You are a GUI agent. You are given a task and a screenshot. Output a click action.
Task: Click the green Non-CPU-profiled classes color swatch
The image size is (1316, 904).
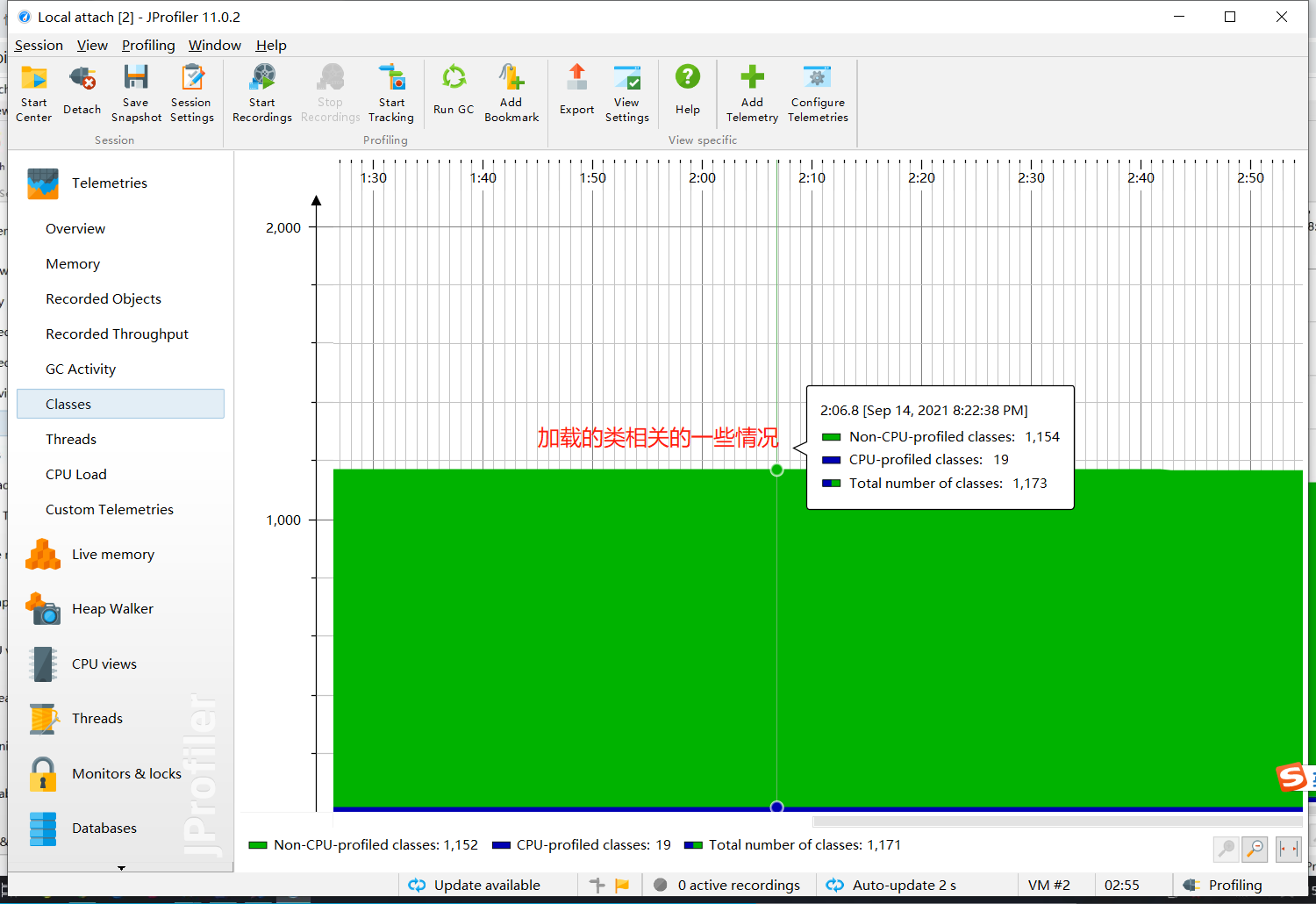click(x=257, y=844)
